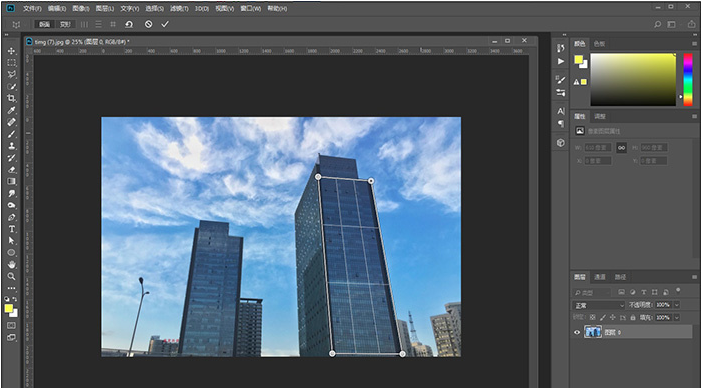
Task: Click the 图层 0 layer thumbnail
Action: tap(593, 332)
